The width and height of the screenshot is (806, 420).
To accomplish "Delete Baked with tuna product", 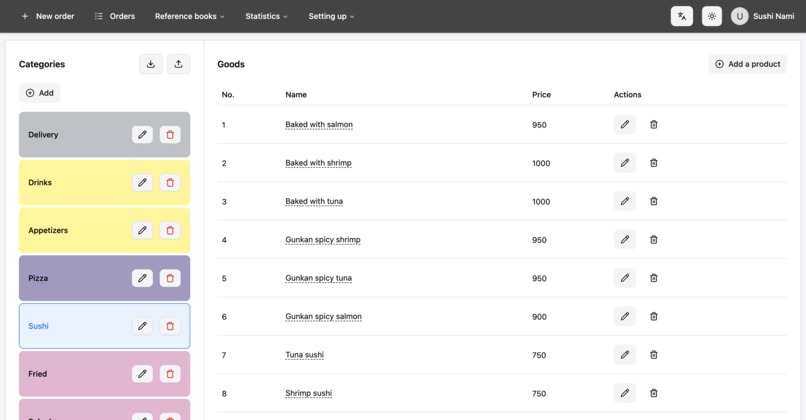I will point(654,201).
